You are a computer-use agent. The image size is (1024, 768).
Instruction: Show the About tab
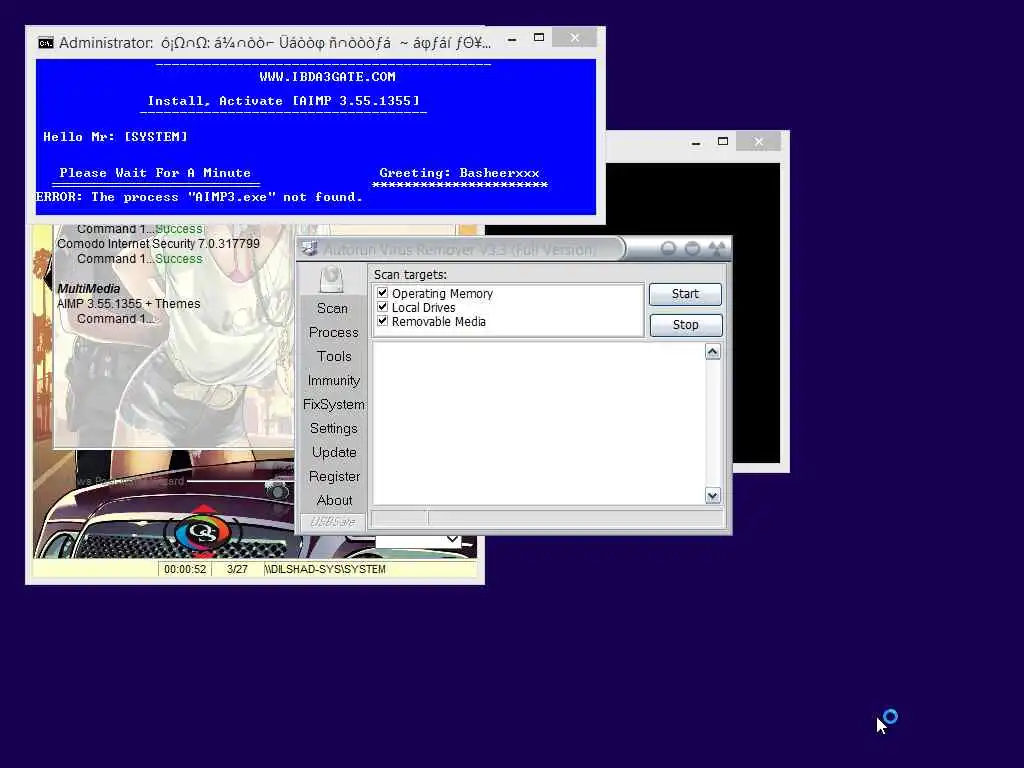[x=334, y=500]
